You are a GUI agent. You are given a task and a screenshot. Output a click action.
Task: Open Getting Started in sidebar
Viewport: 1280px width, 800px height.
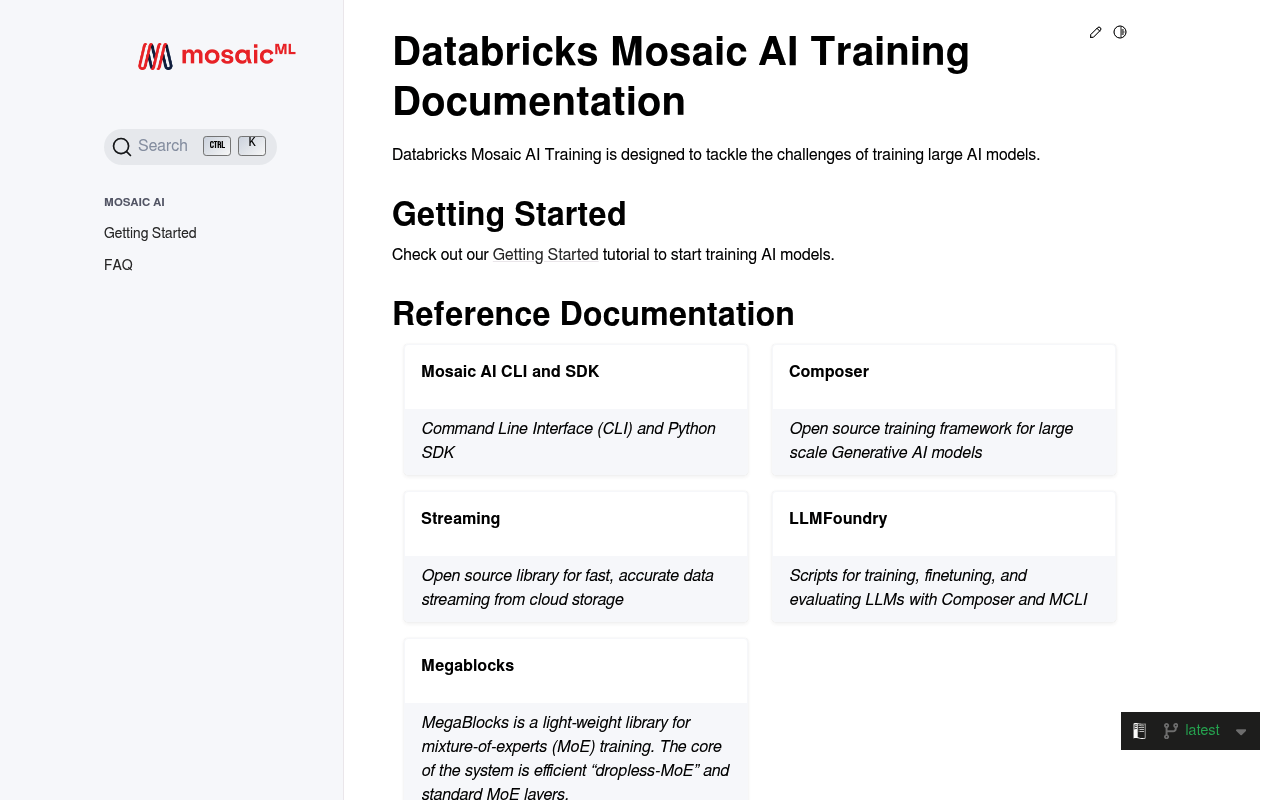point(150,233)
